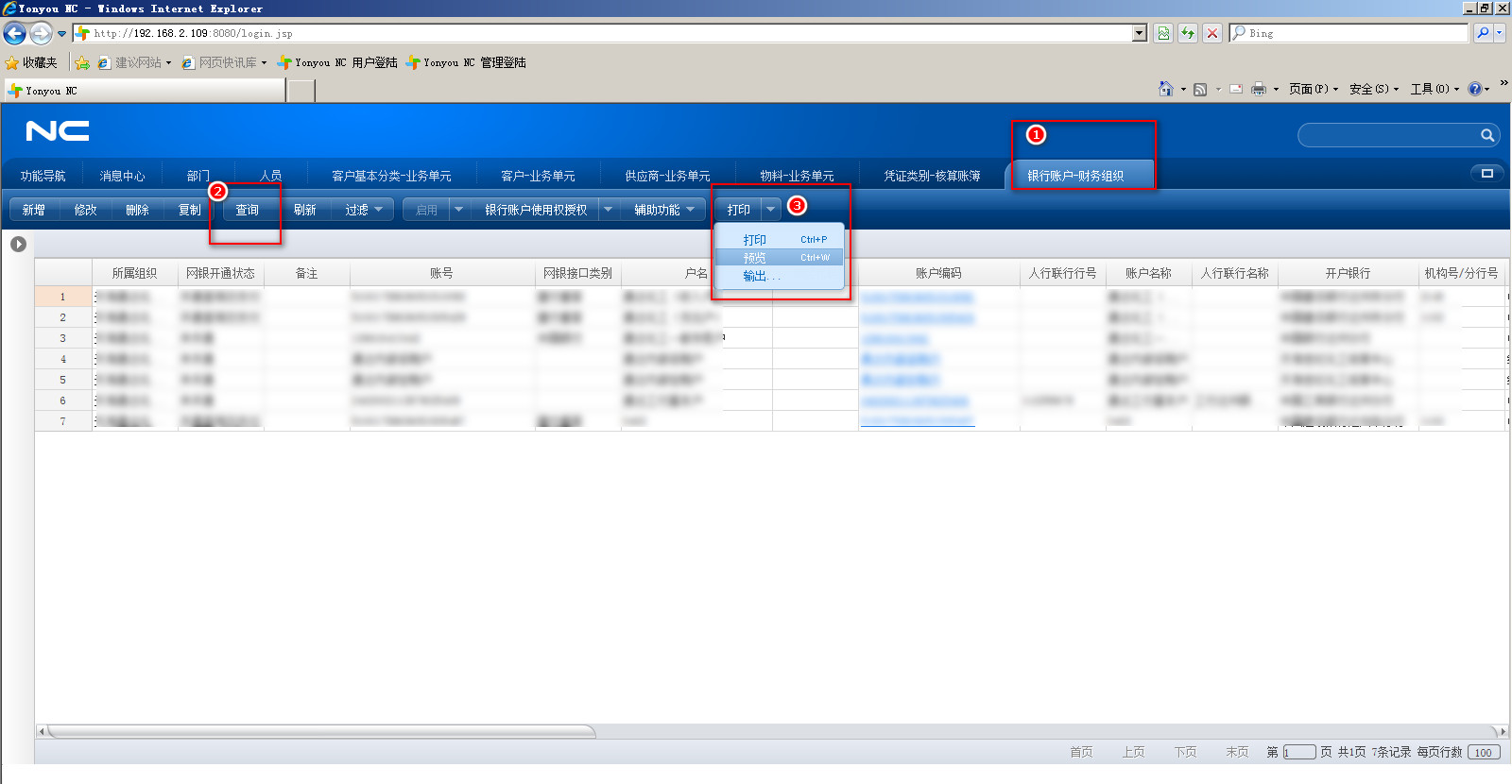Click the horizontal scrollbar under the table
This screenshot has height=784, width=1512.
321,731
